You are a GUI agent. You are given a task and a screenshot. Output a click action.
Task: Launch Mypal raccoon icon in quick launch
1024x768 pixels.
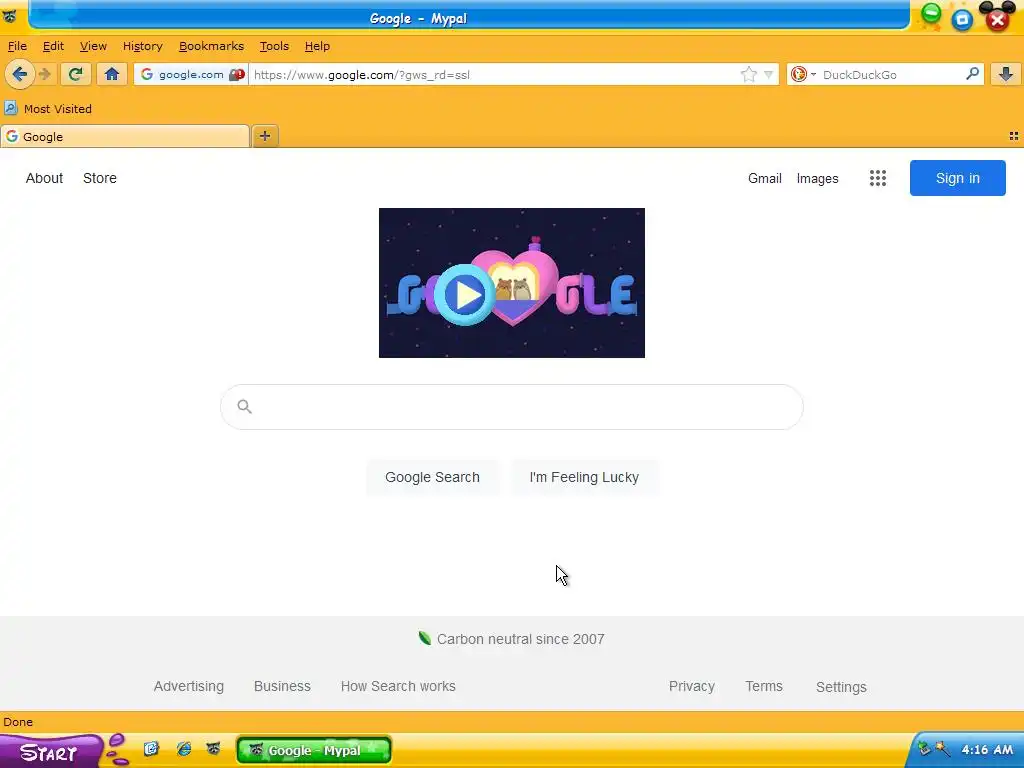click(x=214, y=749)
